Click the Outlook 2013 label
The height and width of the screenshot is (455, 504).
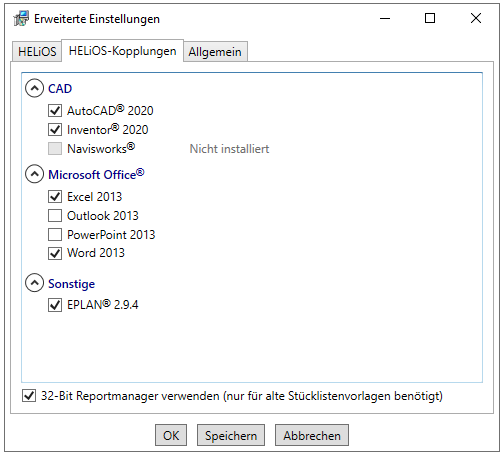103,216
